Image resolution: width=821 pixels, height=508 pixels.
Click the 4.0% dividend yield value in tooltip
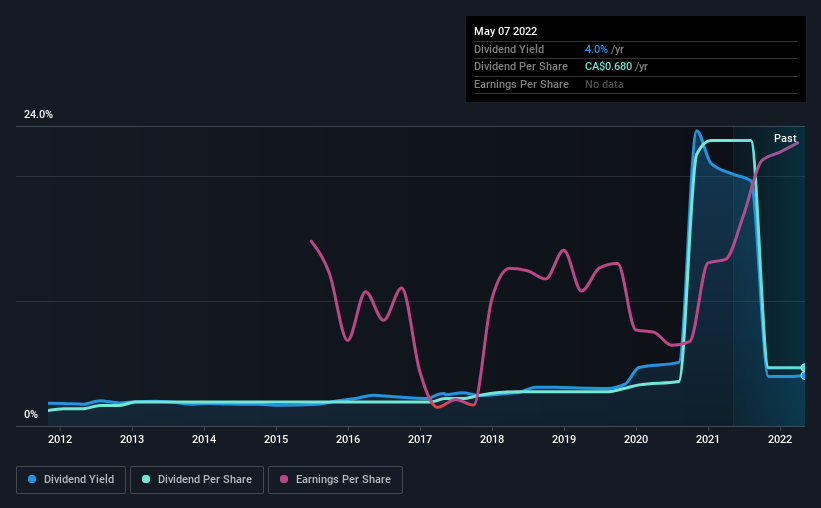click(x=596, y=49)
